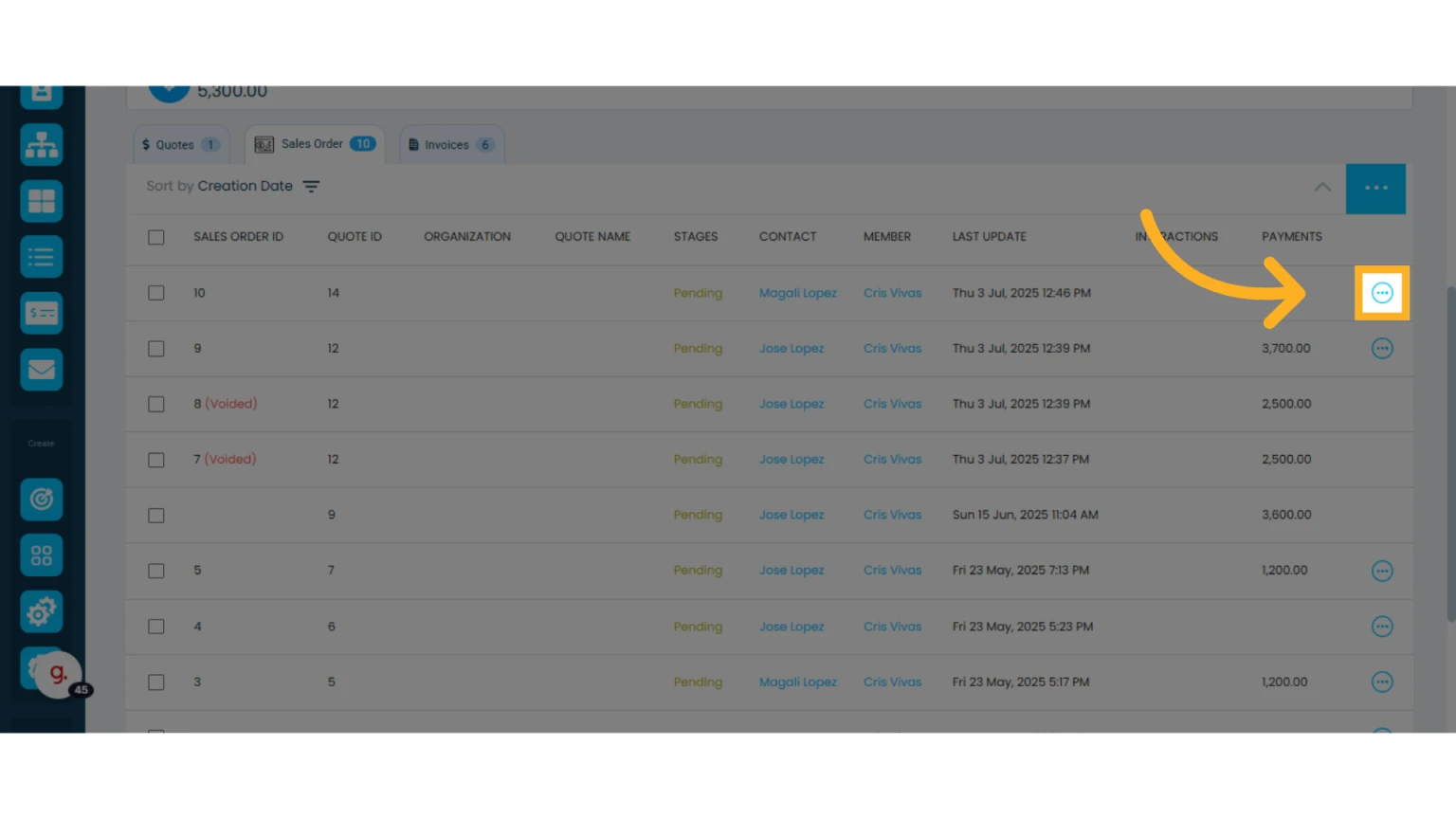Open the payments card sidebar icon
1456x819 pixels.
coord(42,313)
